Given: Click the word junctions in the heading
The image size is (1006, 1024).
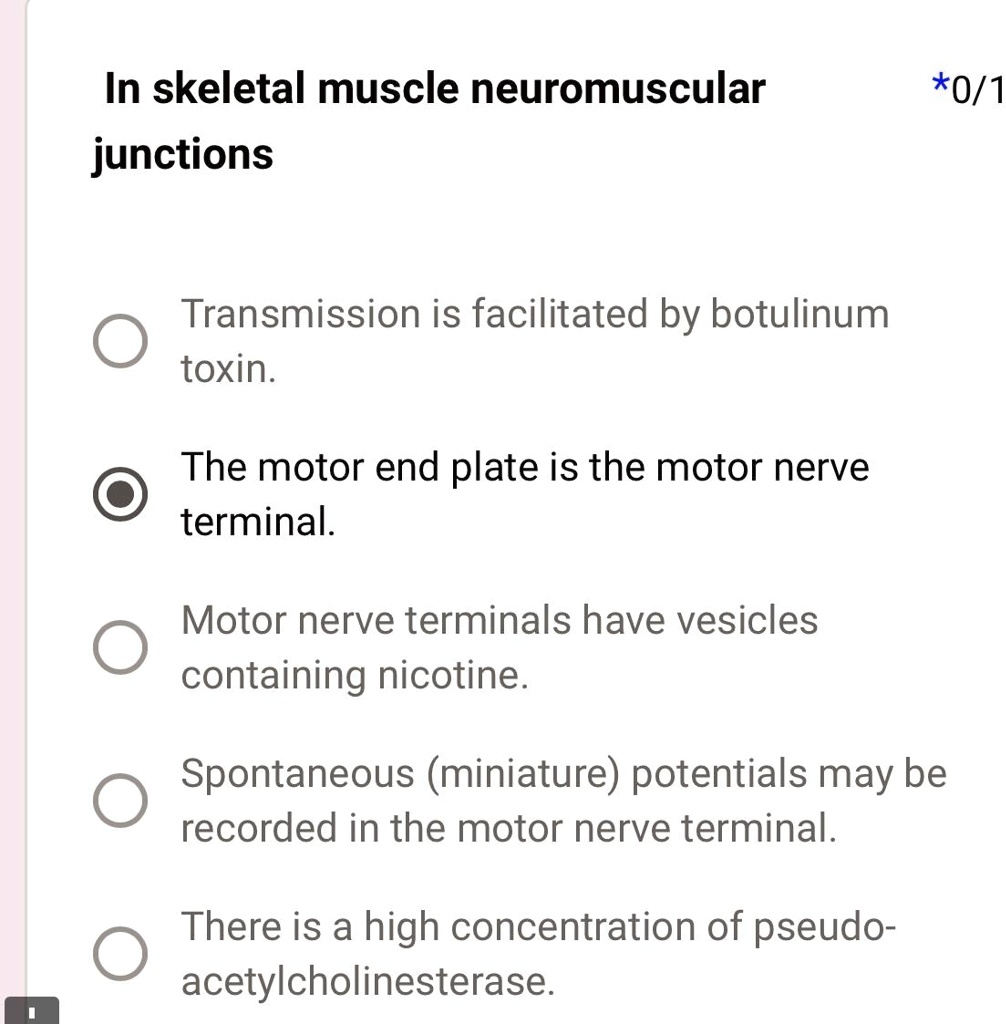Looking at the screenshot, I should [x=182, y=153].
